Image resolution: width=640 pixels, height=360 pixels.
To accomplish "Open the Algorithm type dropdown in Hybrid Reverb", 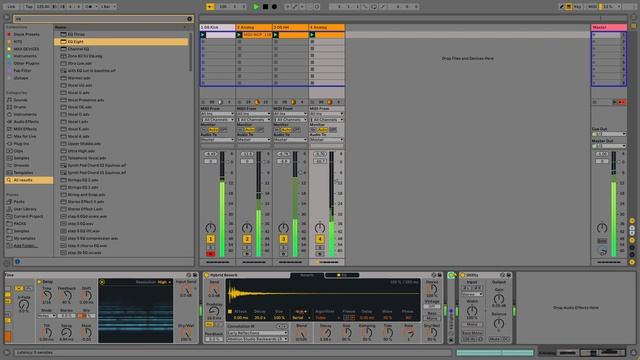I will tap(327, 318).
